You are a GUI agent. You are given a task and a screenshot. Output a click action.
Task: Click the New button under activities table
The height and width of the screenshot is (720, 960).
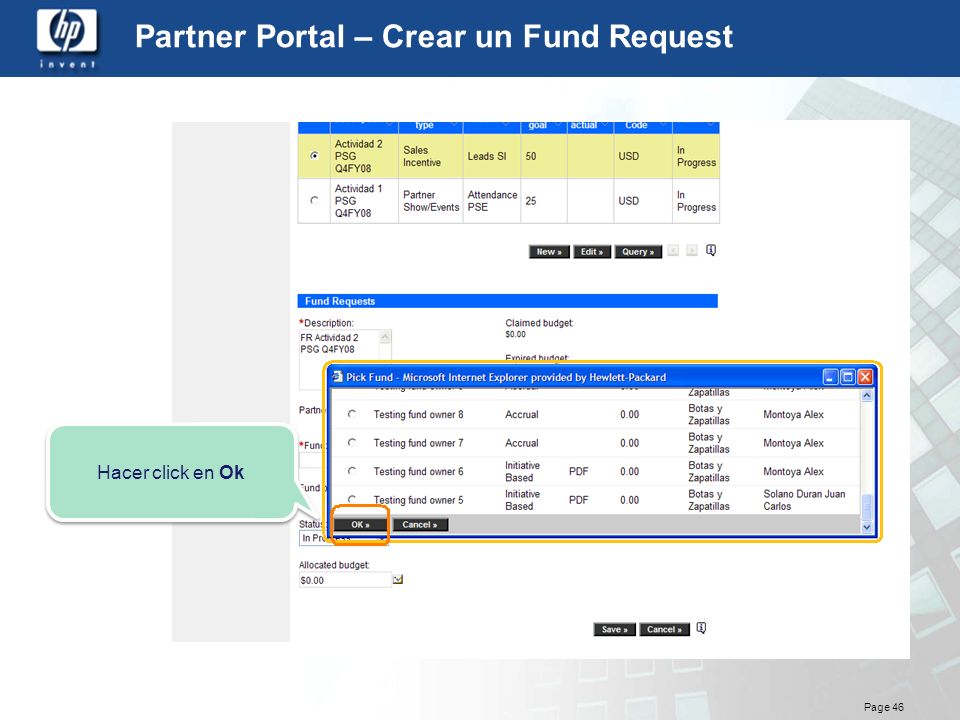tap(549, 252)
